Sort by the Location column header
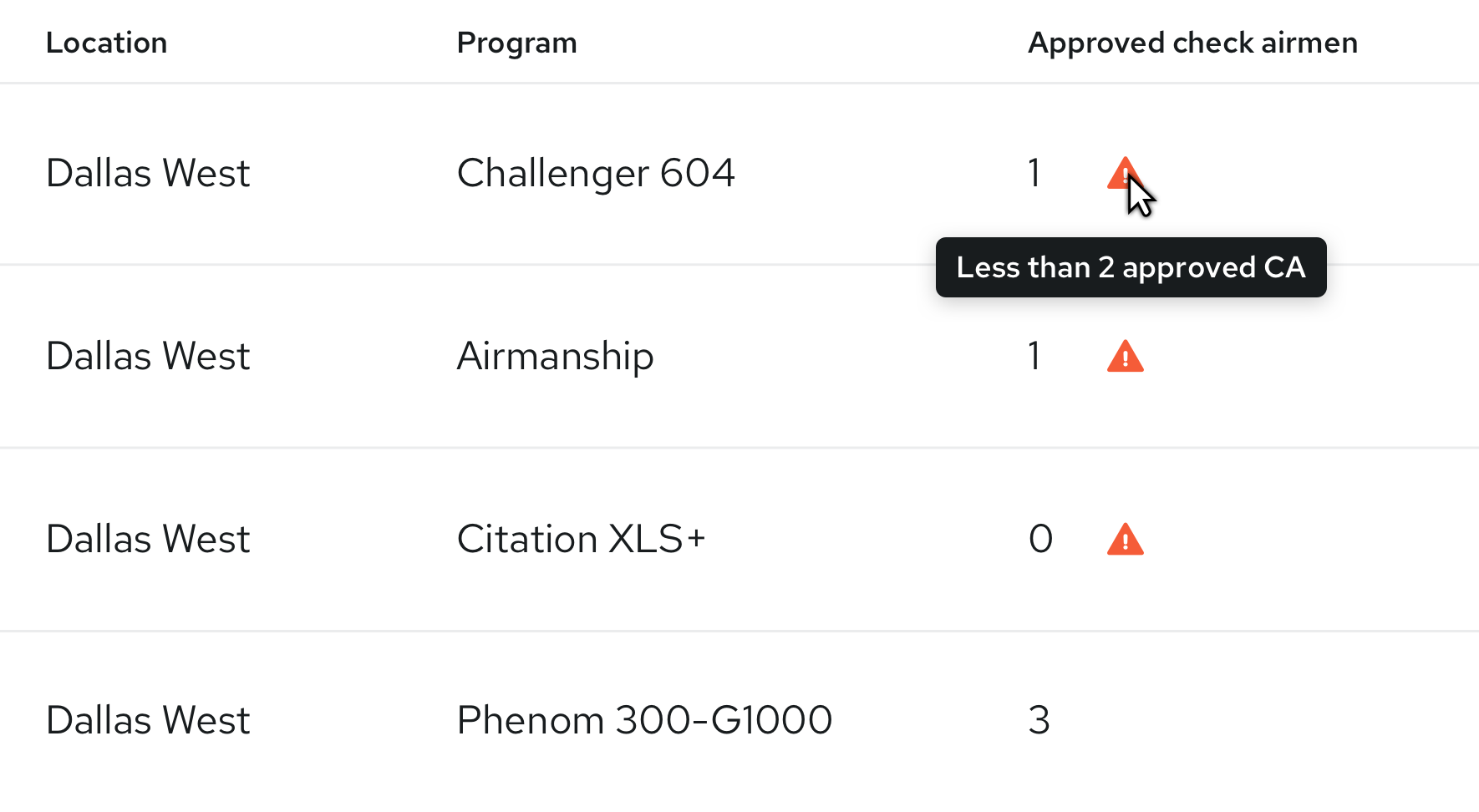Viewport: 1479px width, 812px height. pyautogui.click(x=106, y=43)
